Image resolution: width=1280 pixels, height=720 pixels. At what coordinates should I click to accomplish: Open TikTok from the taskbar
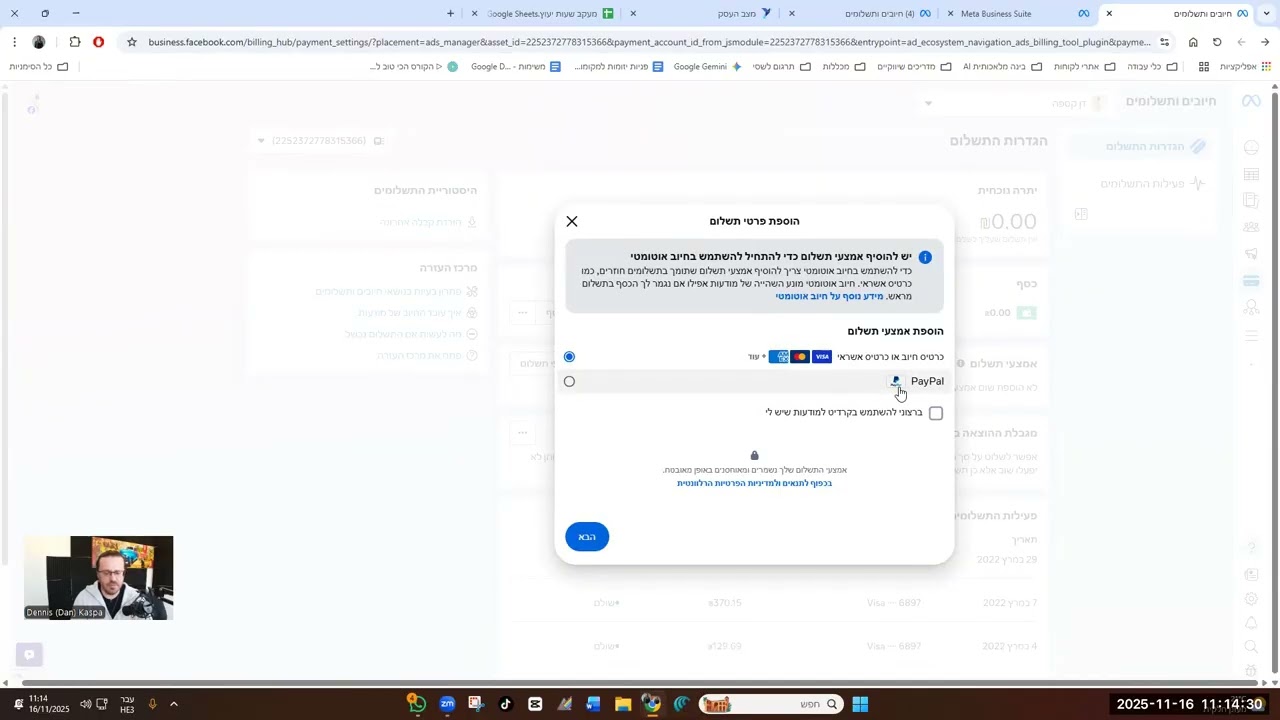[x=505, y=704]
